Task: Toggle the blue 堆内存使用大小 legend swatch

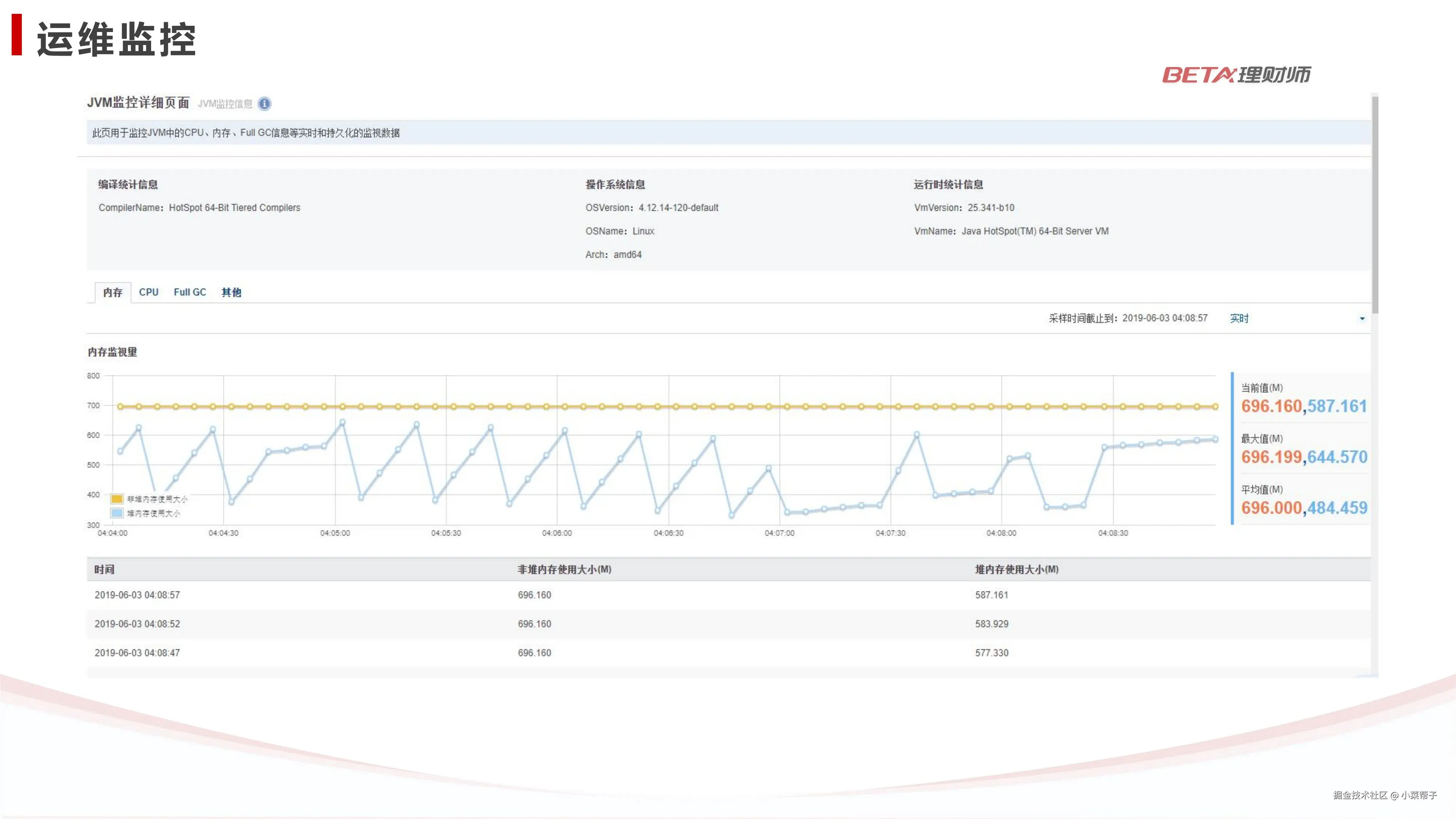Action: (x=117, y=513)
